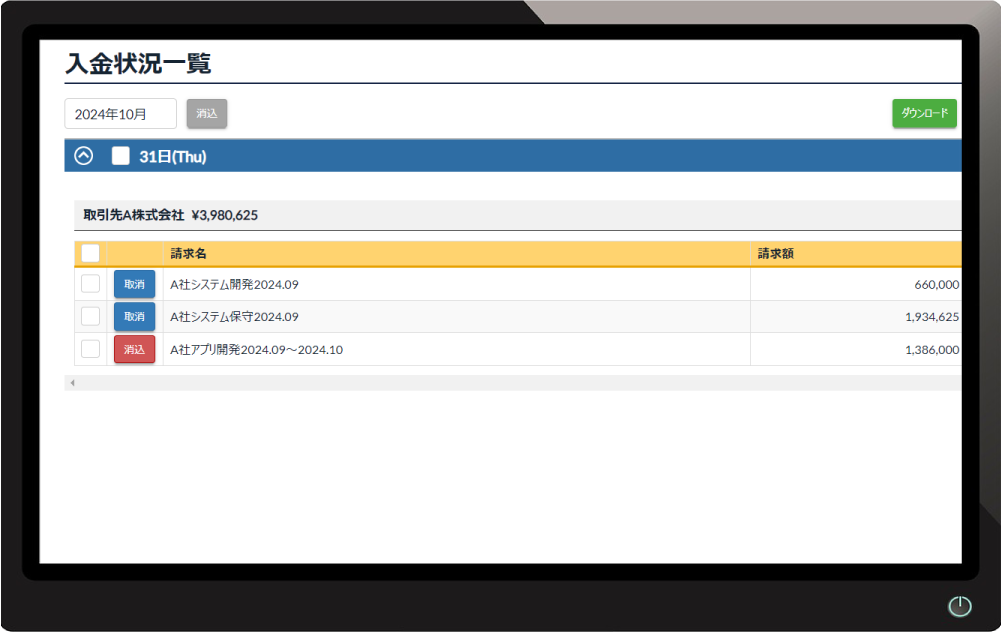Click the 請求額 column header

[855, 254]
